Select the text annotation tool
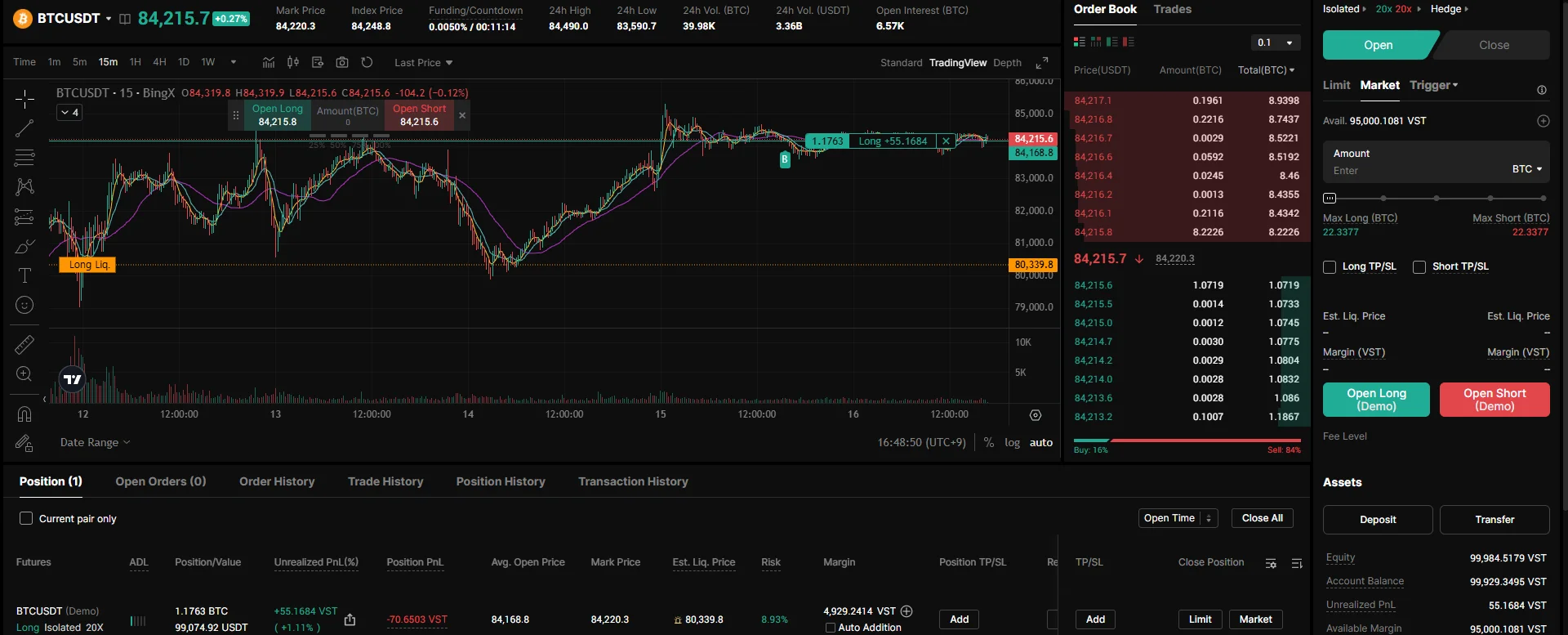This screenshot has width=1568, height=635. (24, 275)
